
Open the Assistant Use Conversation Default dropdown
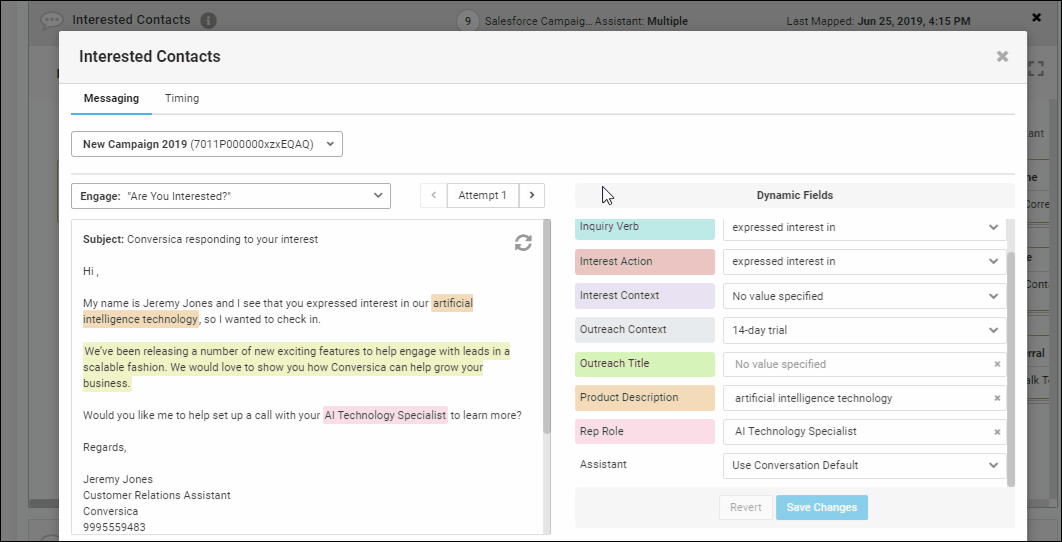tap(865, 465)
